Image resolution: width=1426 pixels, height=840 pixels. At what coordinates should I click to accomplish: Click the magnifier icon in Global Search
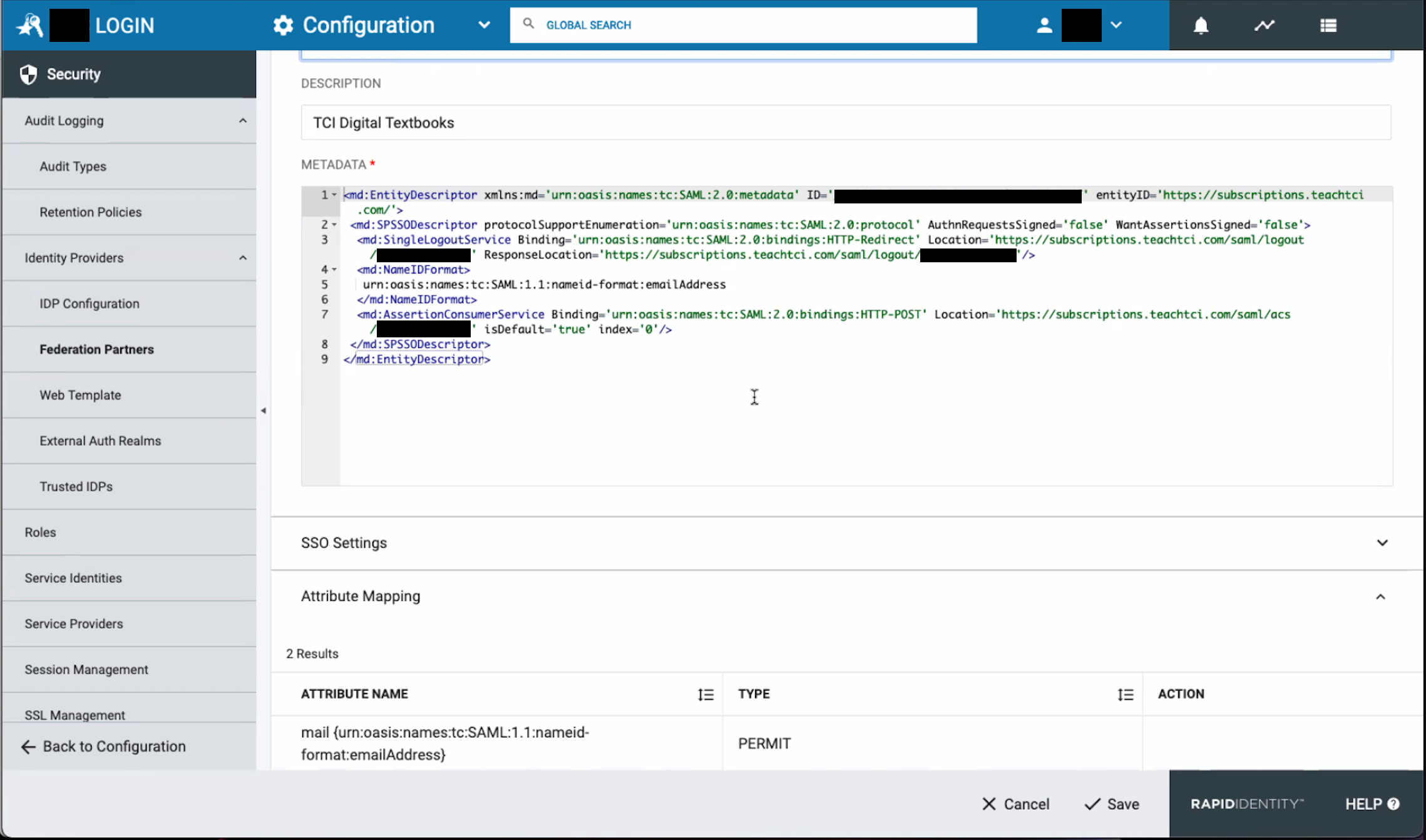pos(528,23)
